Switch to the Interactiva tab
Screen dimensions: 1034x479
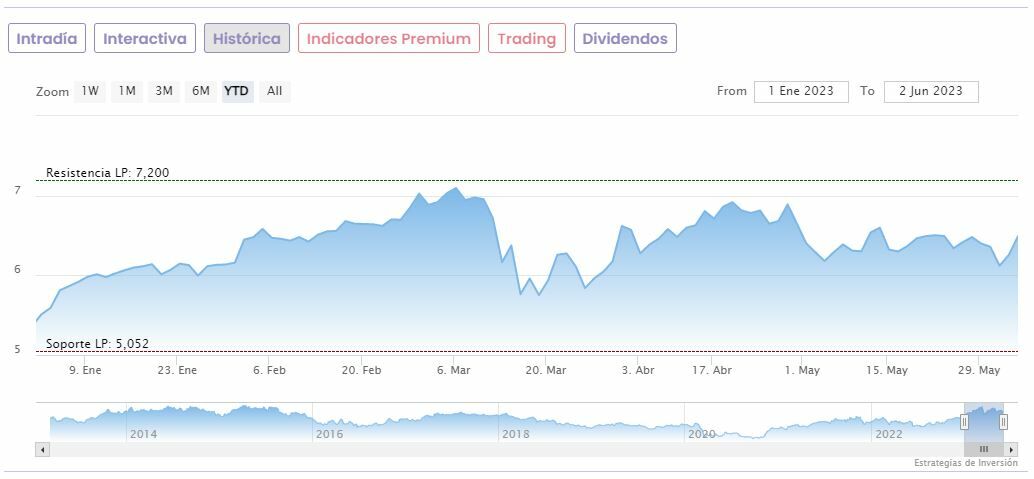click(x=145, y=39)
